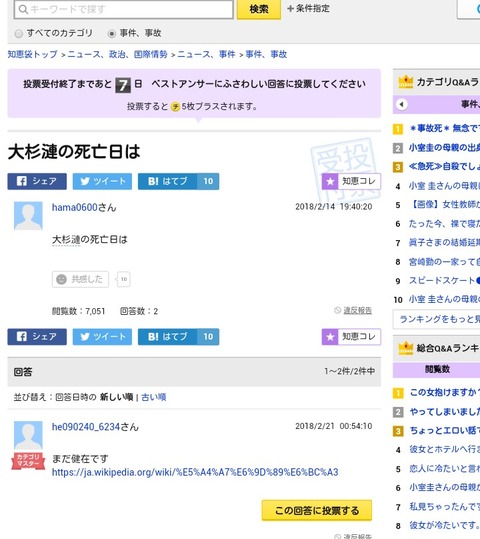Open the ja.wikipedia.org link in the answer
Screen dimensions: 480x539
[x=195, y=472]
